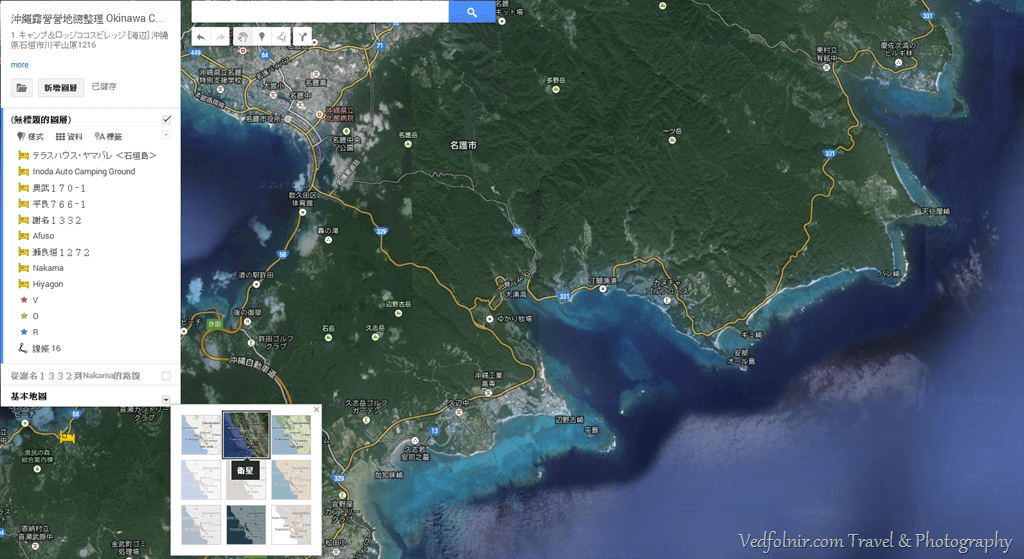
Task: Click the undo arrow in map toolbar
Action: coord(200,37)
